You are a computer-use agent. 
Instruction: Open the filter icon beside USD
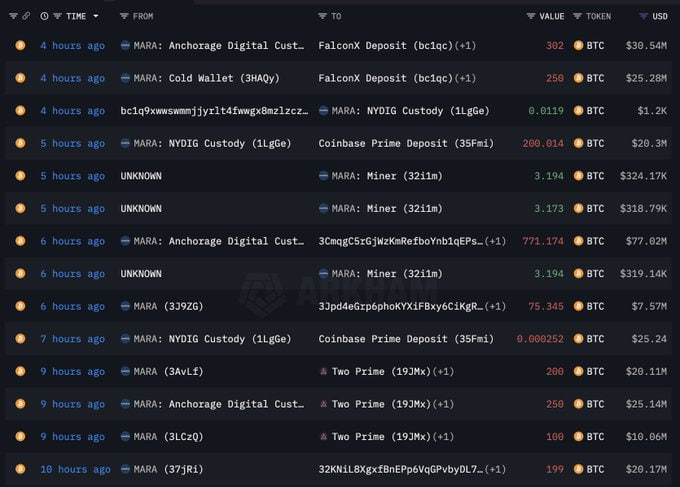pyautogui.click(x=642, y=16)
